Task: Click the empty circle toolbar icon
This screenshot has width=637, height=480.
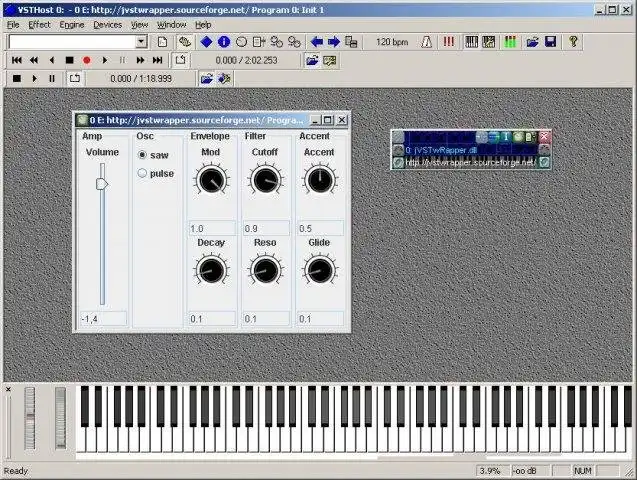Action: 241,42
